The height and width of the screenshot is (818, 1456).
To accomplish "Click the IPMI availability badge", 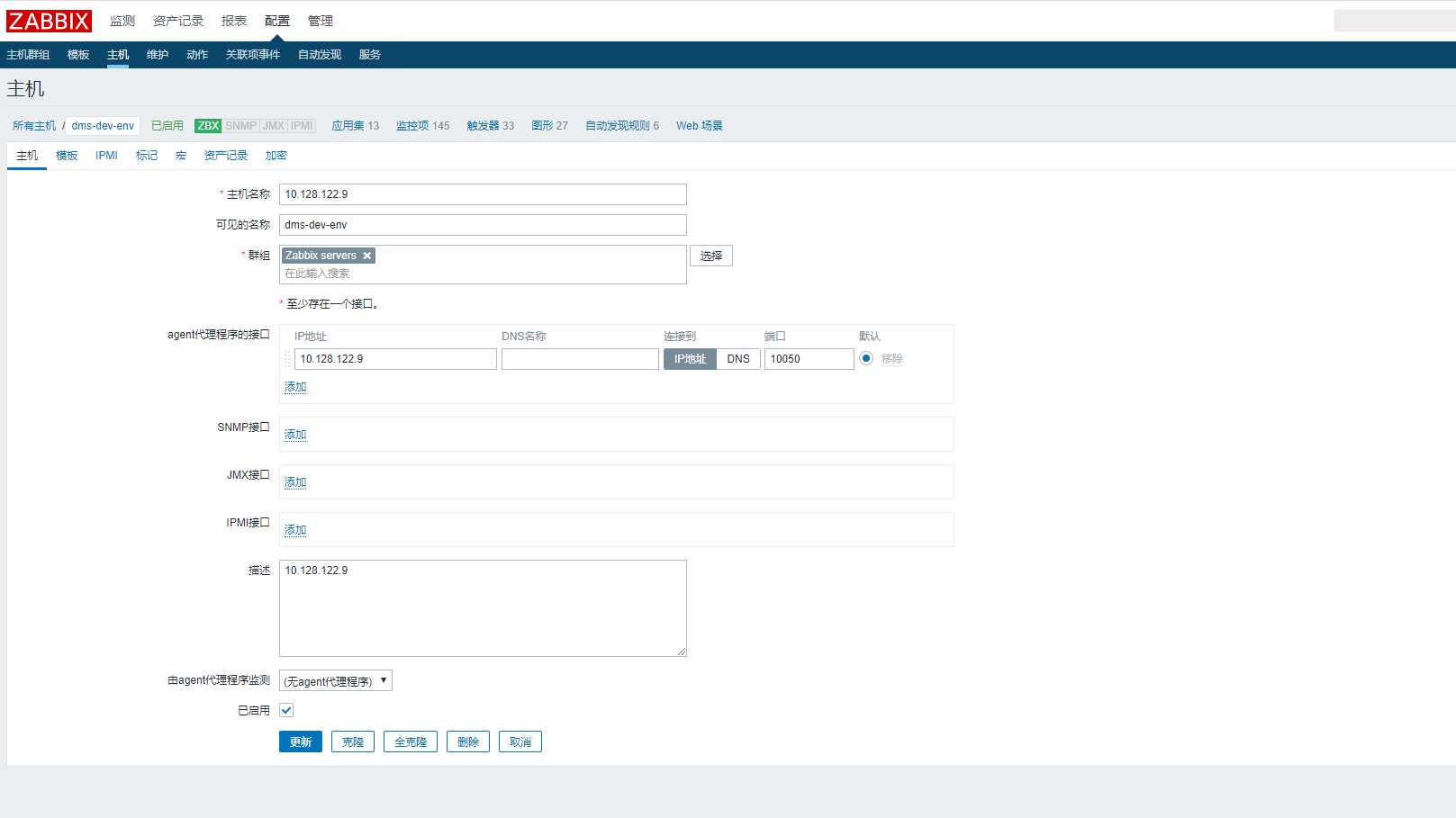I will (302, 126).
